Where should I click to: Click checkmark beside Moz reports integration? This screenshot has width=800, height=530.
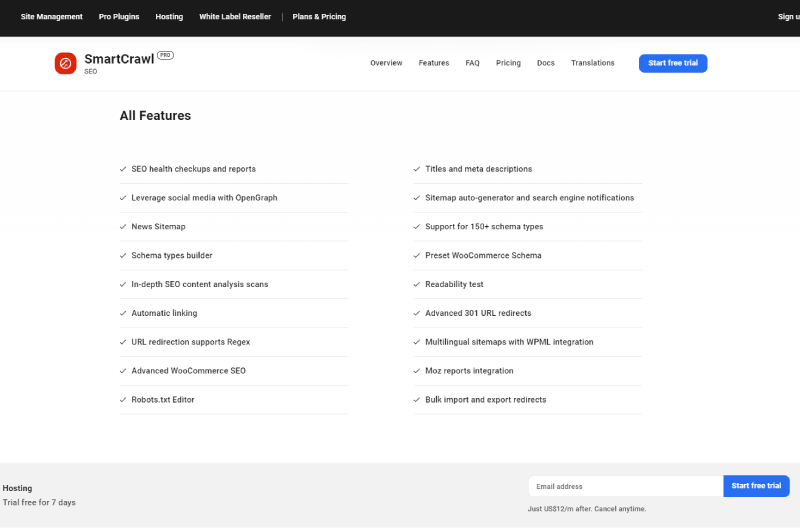click(x=417, y=371)
